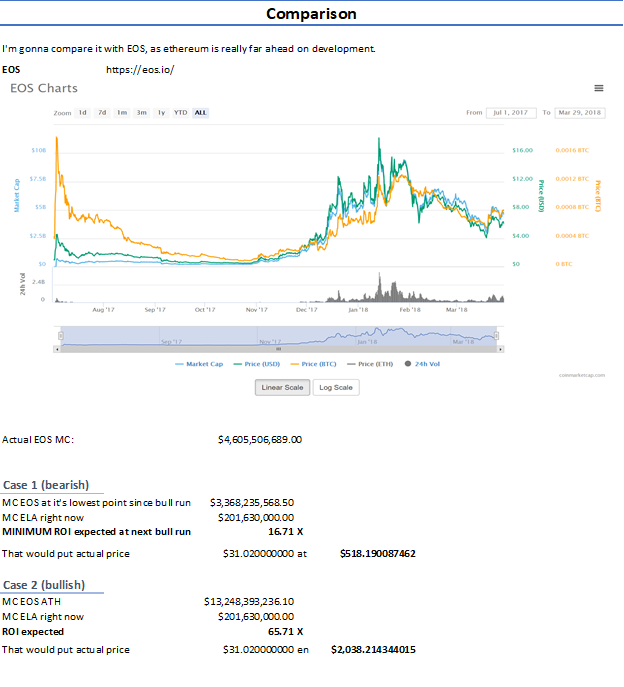This screenshot has height=687, width=624.
Task: Select the ALL zoom range
Action: coord(201,113)
